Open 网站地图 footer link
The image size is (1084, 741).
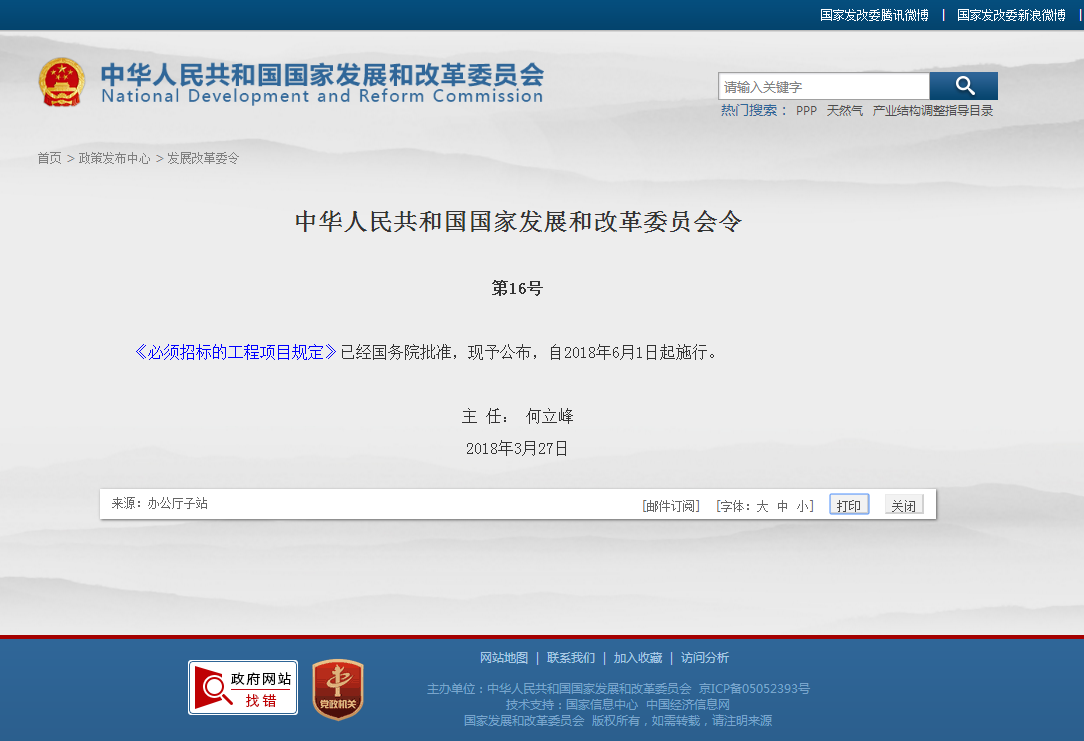point(504,658)
